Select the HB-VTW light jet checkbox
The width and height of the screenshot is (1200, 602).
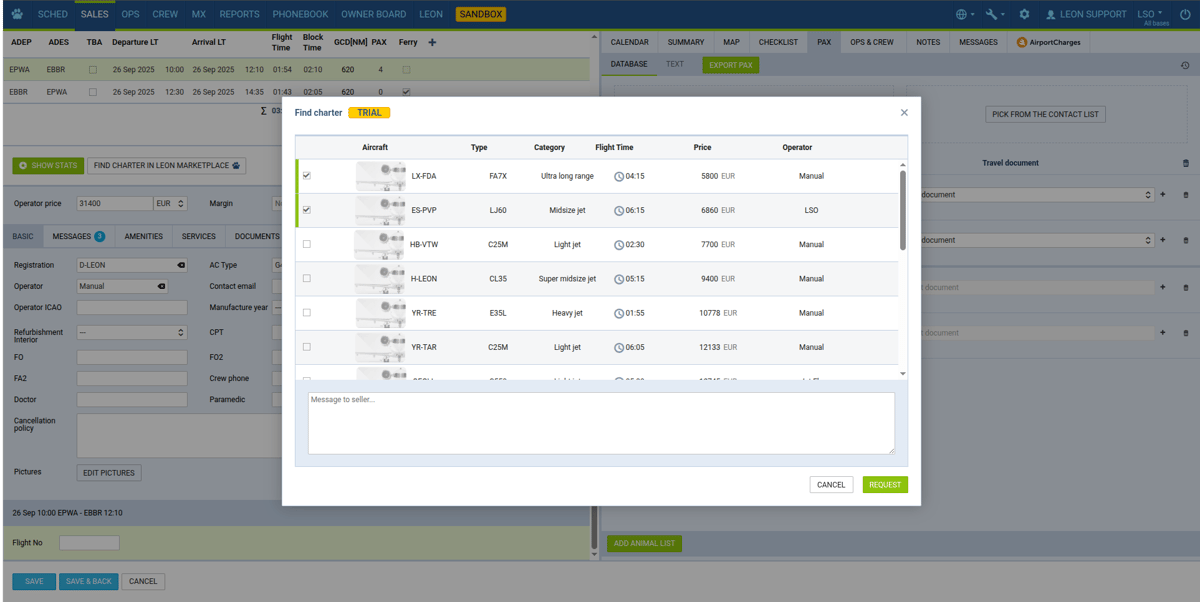click(x=307, y=244)
